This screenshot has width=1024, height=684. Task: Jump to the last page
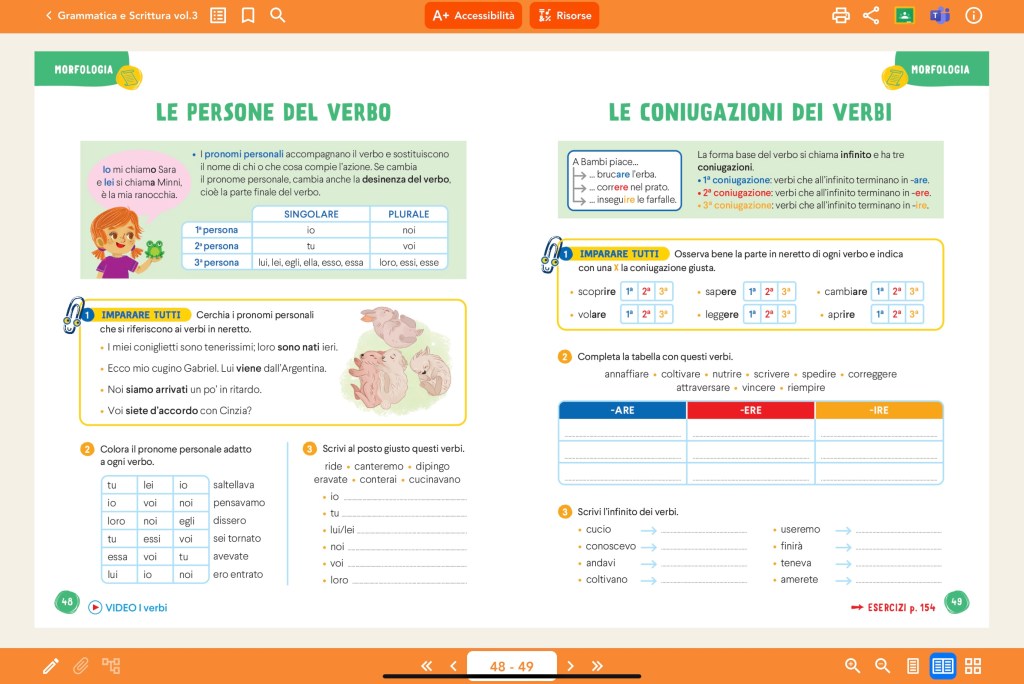pyautogui.click(x=597, y=666)
